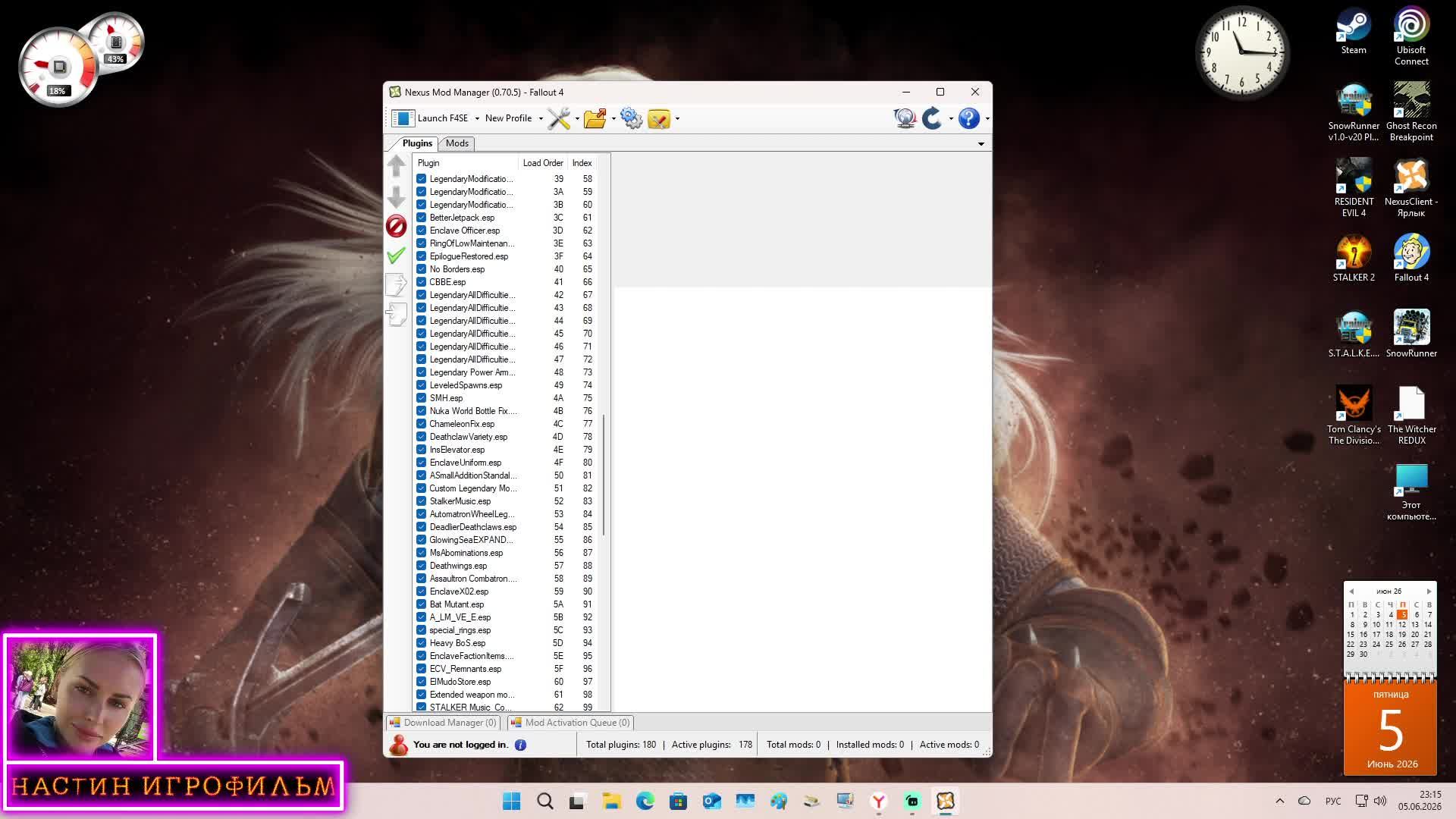Select the DeathclawVariety.esp plugin row

pos(505,437)
